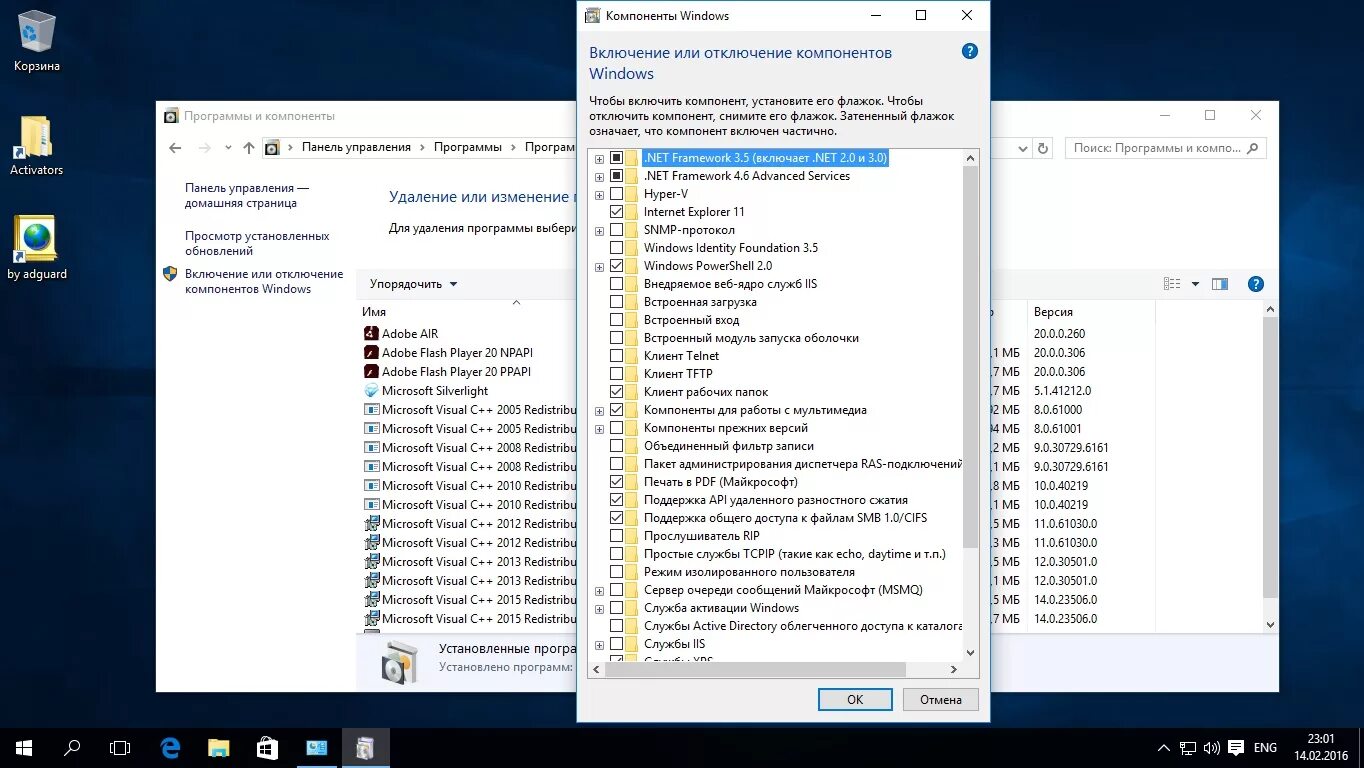This screenshot has width=1364, height=768.
Task: Click the horizontal scrollbar in components list
Action: coord(755,669)
